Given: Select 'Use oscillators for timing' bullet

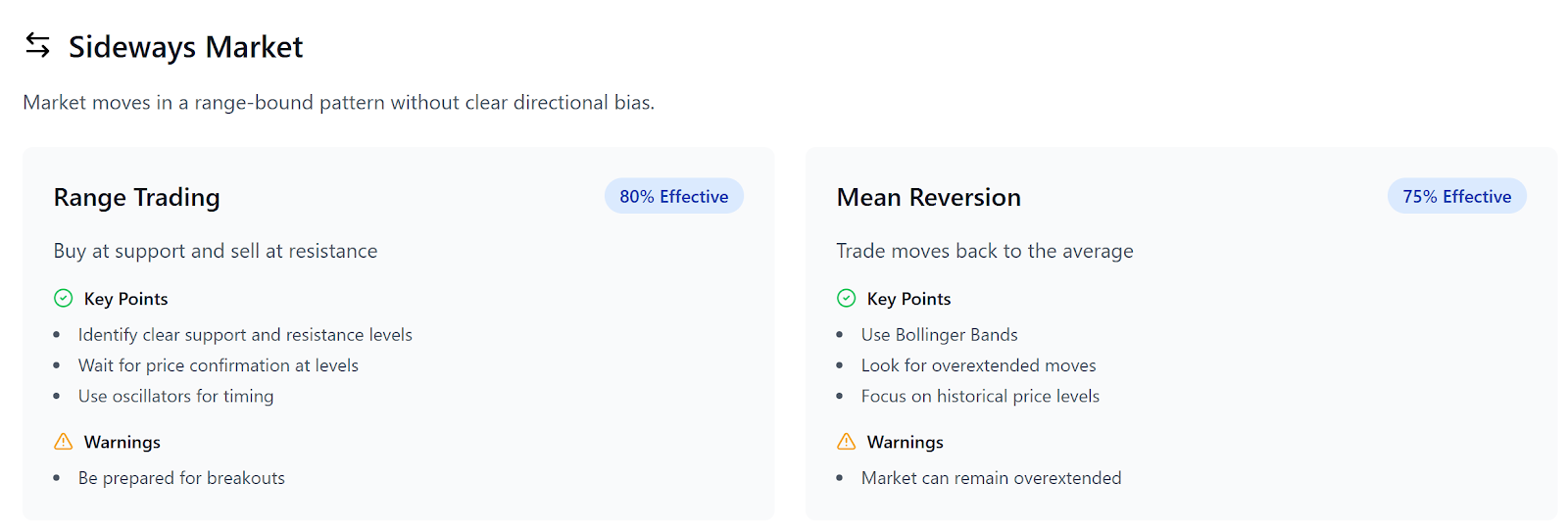Looking at the screenshot, I should coord(176,396).
